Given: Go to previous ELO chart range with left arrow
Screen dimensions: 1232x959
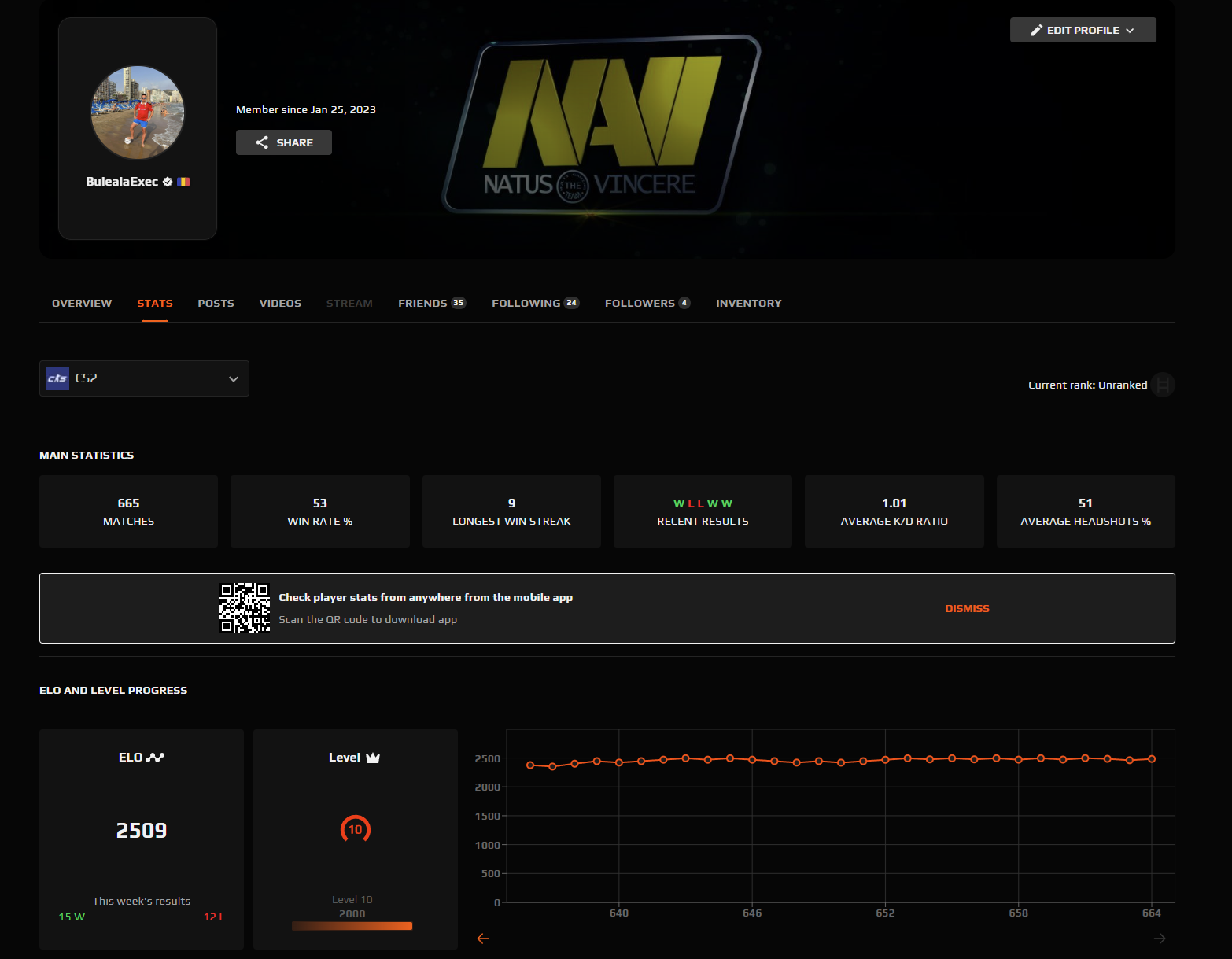Looking at the screenshot, I should (483, 938).
